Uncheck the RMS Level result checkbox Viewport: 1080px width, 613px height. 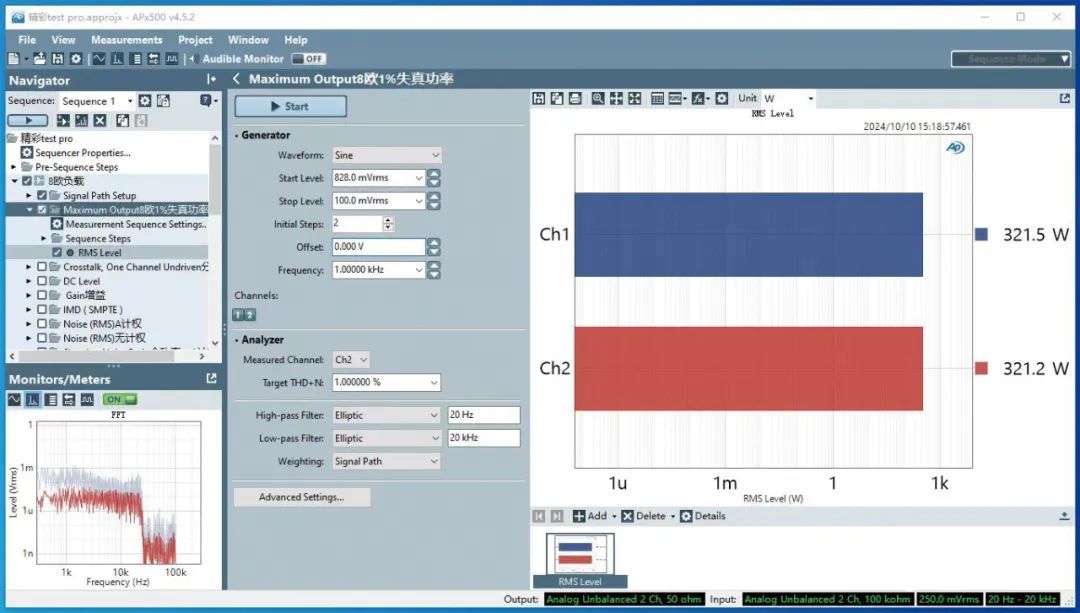[57, 253]
